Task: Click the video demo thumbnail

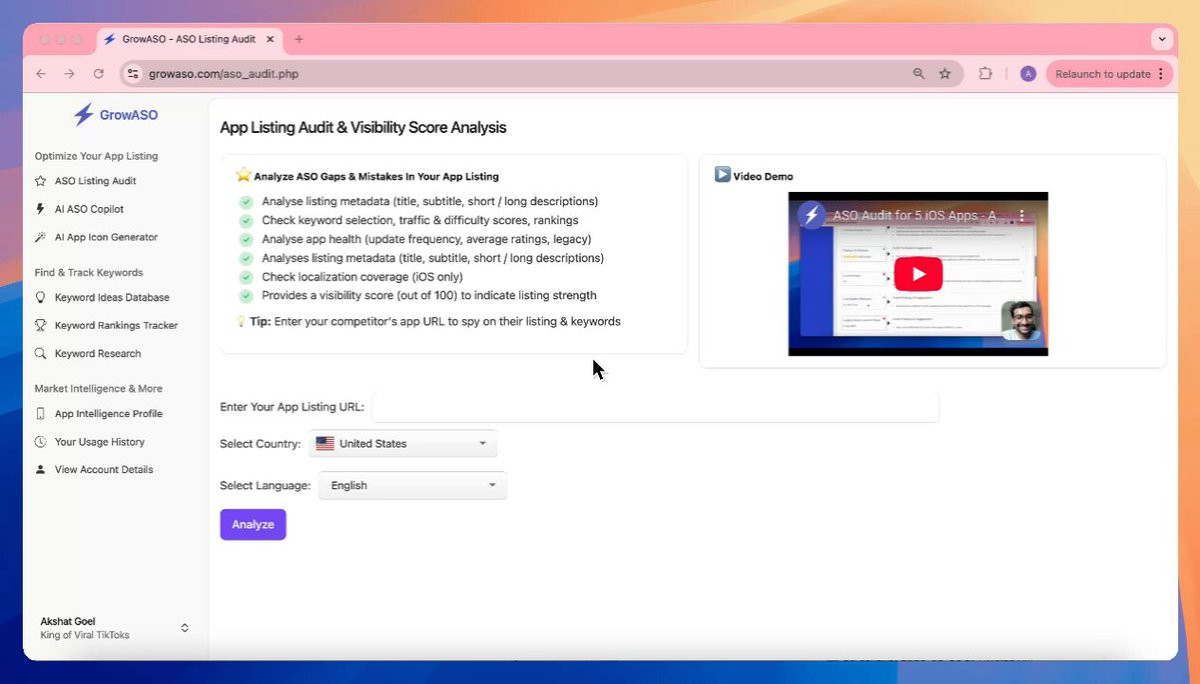Action: coord(918,274)
